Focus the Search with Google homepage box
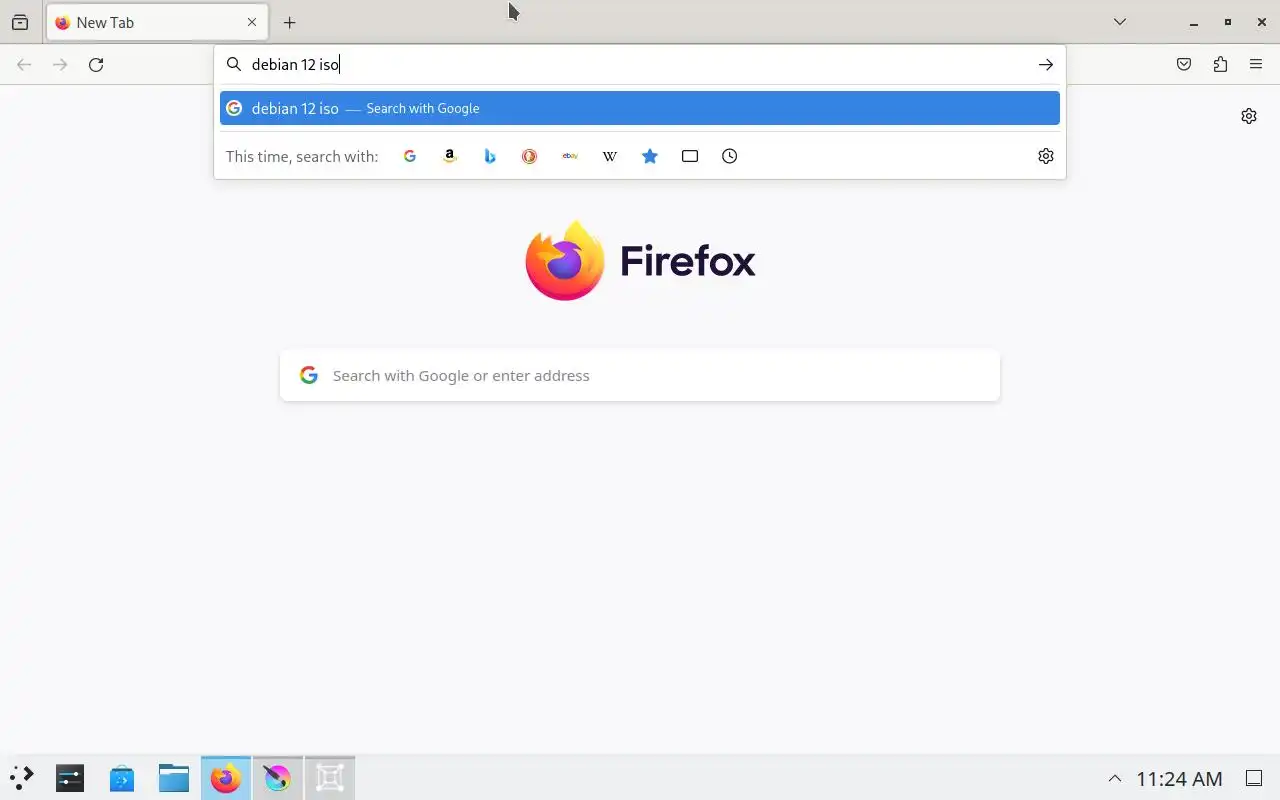Image resolution: width=1280 pixels, height=800 pixels. 640,375
